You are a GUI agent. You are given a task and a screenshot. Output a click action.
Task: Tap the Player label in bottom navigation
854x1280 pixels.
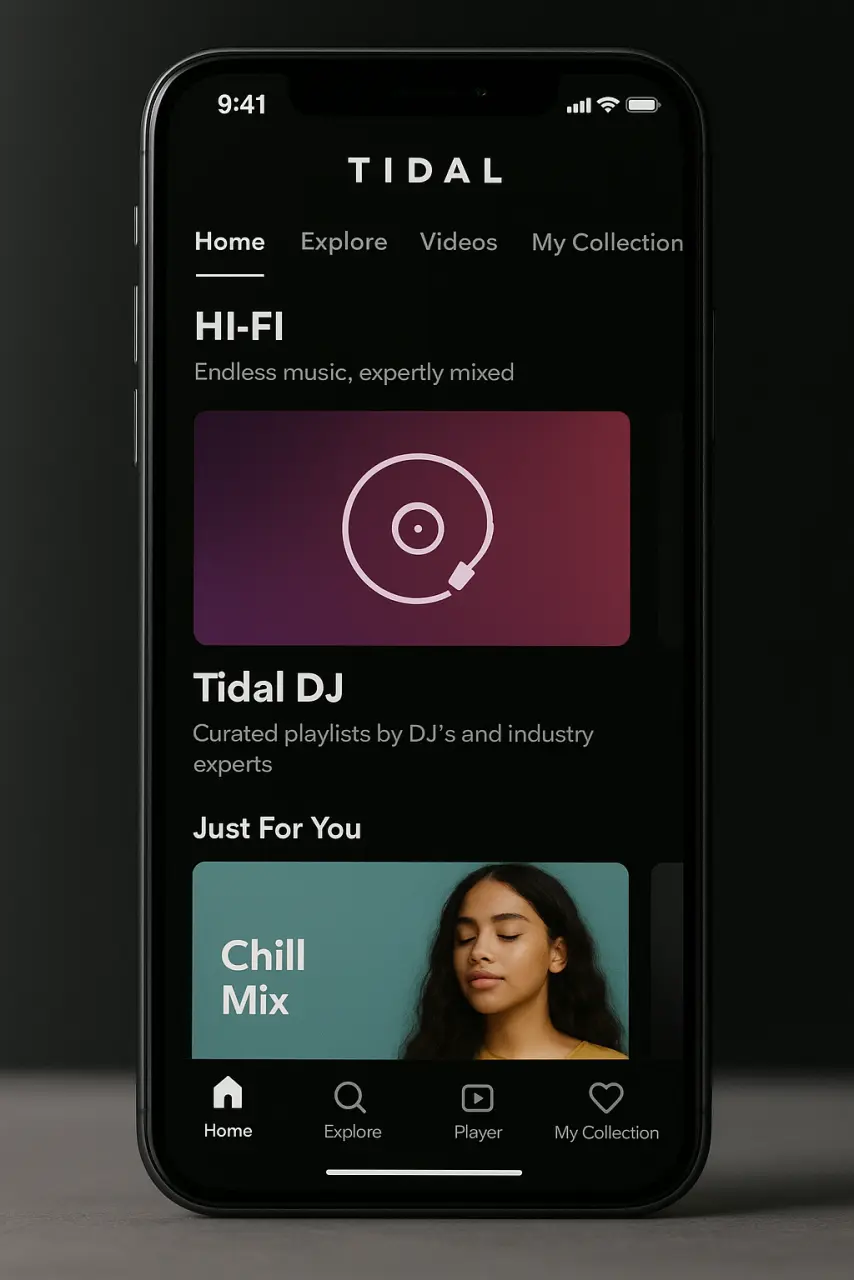pos(478,1133)
